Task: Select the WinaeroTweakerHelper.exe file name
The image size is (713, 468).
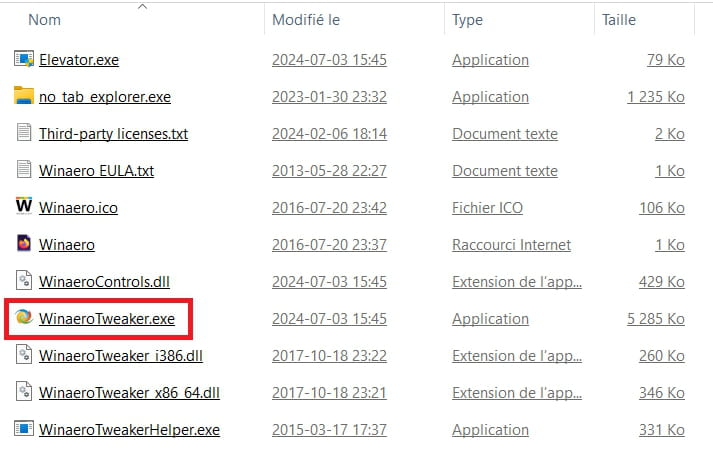Action: [129, 430]
